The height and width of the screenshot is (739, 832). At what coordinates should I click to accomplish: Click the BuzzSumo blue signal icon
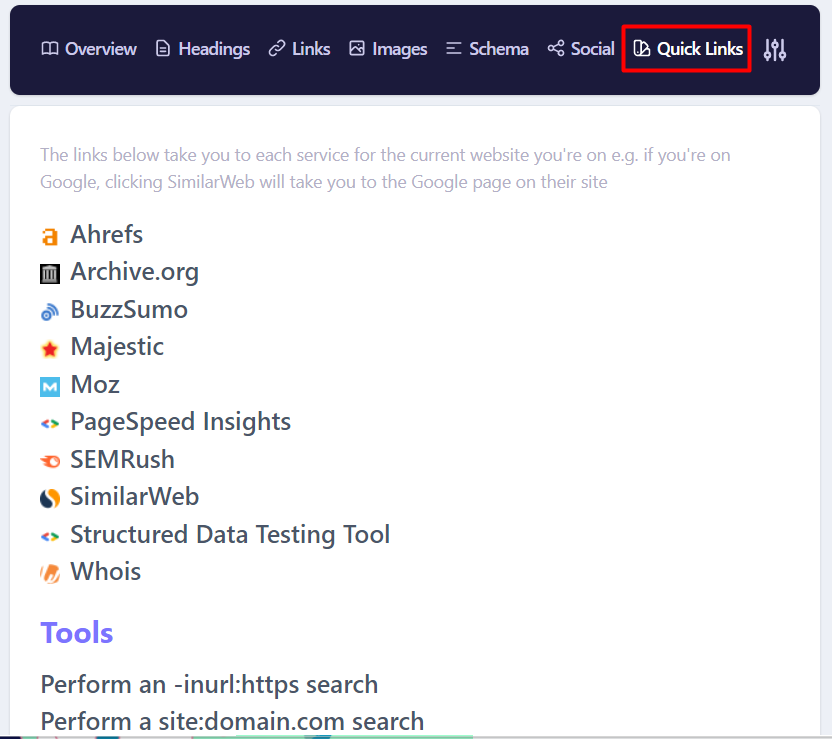pos(50,312)
